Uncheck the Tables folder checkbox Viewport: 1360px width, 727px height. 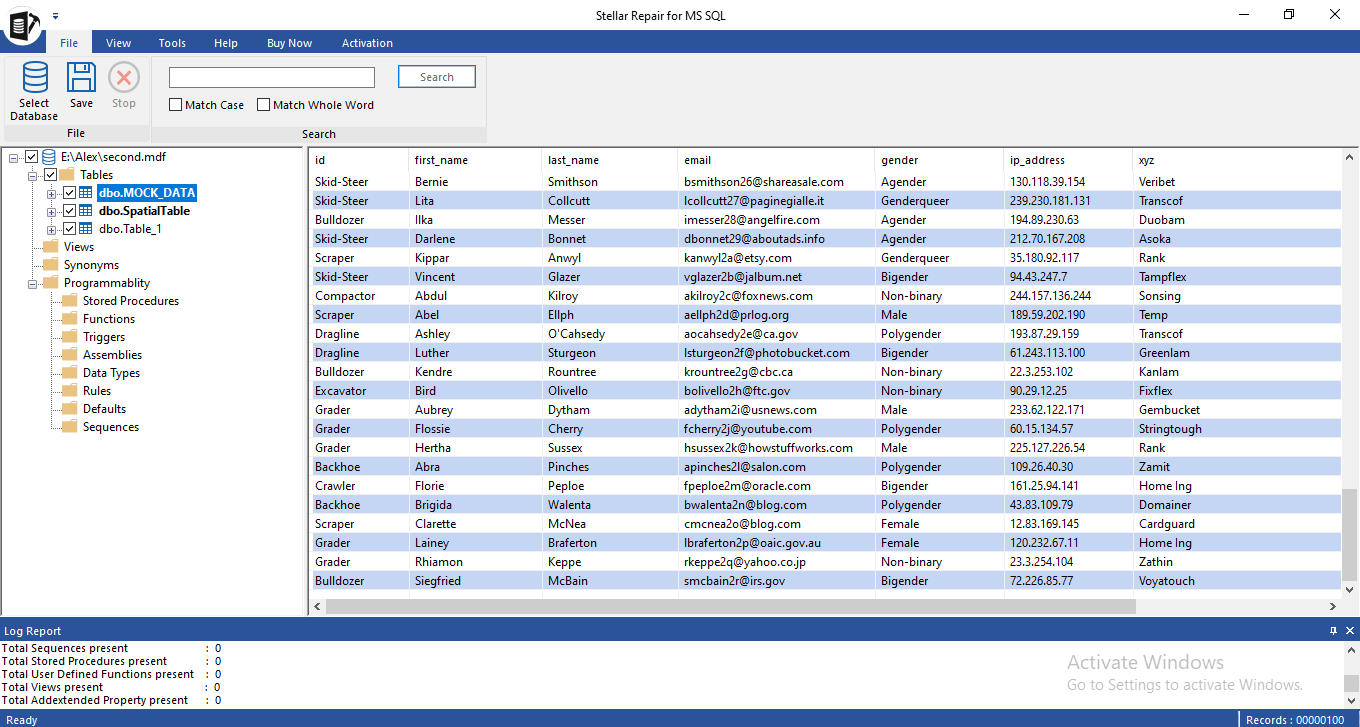click(x=51, y=175)
